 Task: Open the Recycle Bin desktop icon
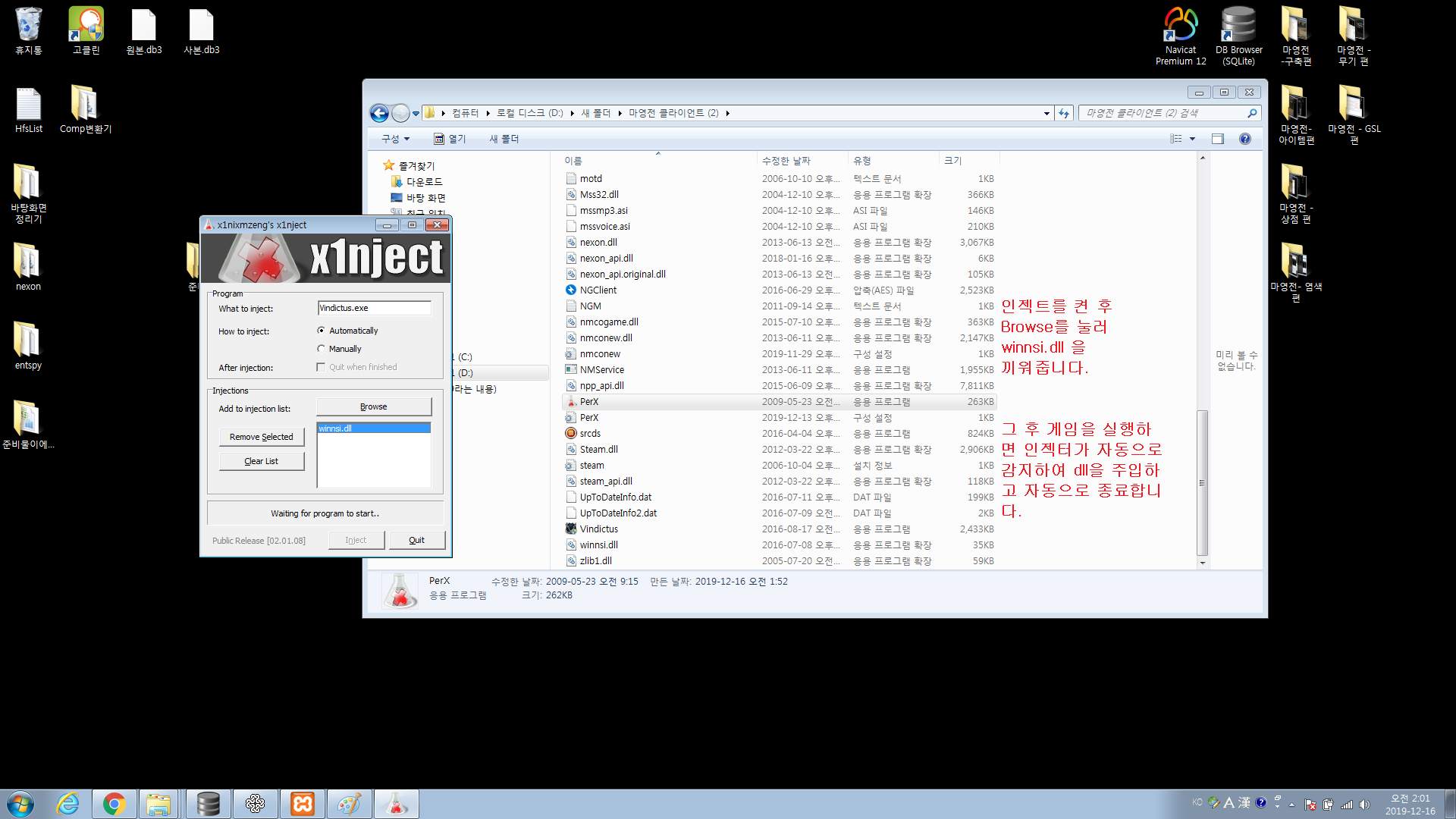coord(29,31)
